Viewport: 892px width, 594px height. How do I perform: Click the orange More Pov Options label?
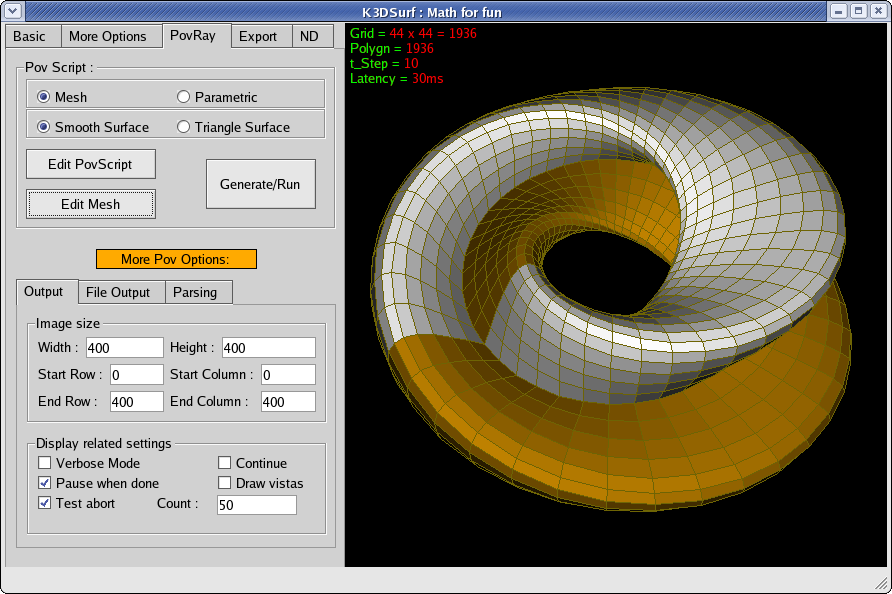coord(176,259)
